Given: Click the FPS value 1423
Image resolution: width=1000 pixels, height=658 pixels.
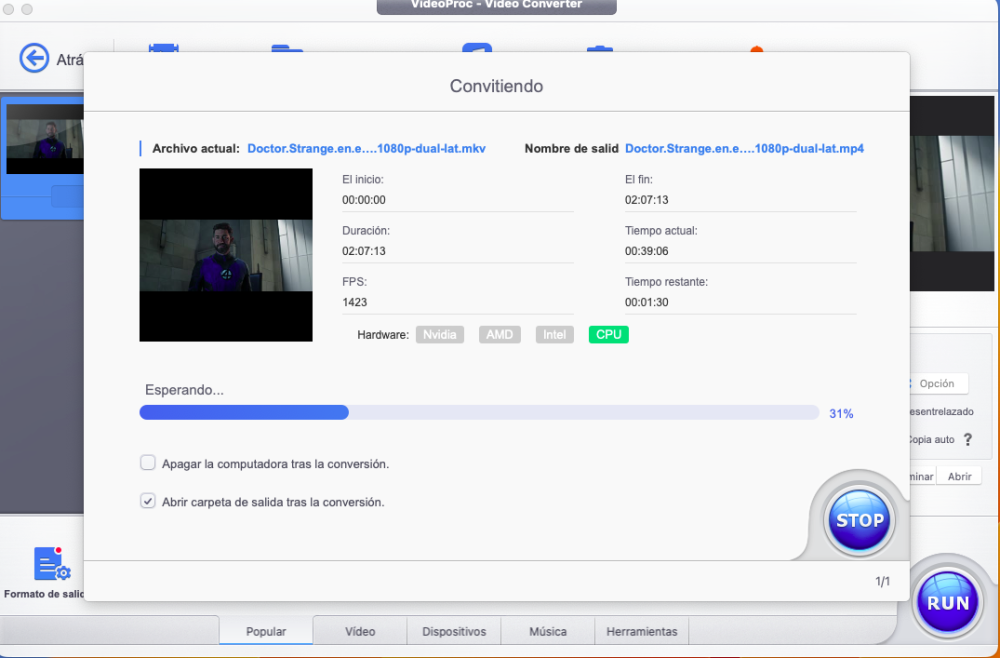Looking at the screenshot, I should point(355,302).
